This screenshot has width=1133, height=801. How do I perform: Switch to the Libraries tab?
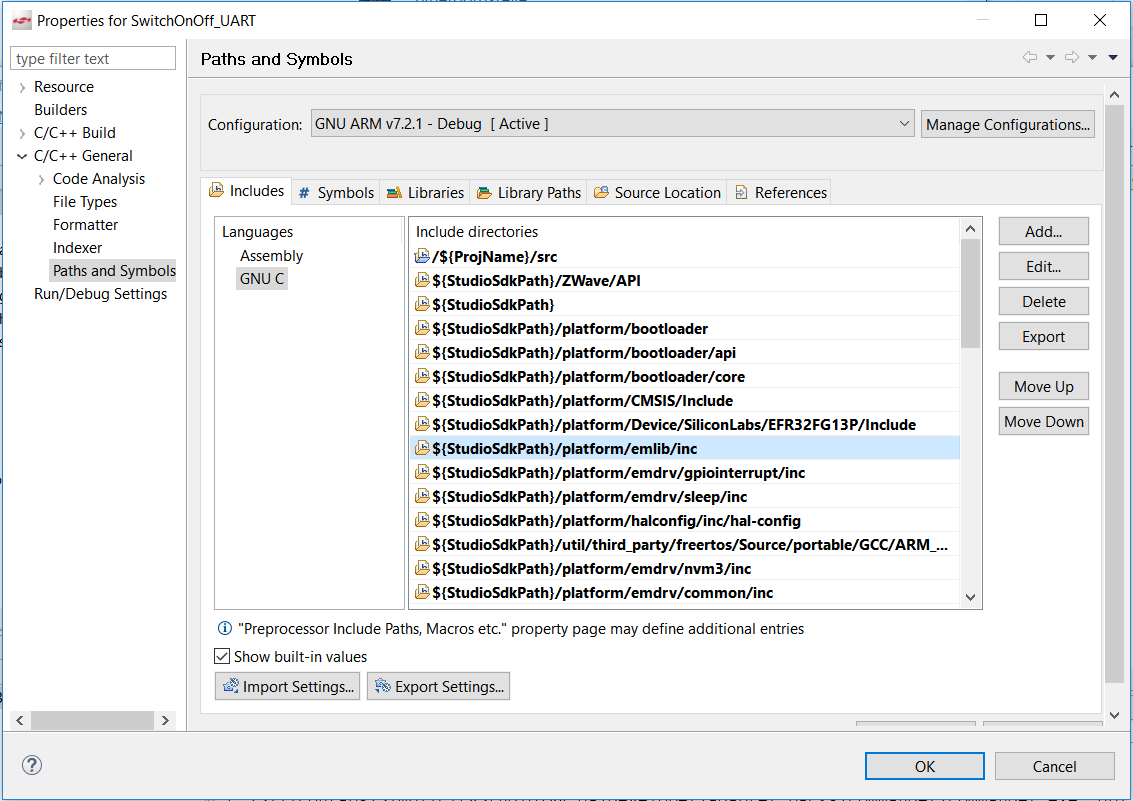tap(425, 191)
